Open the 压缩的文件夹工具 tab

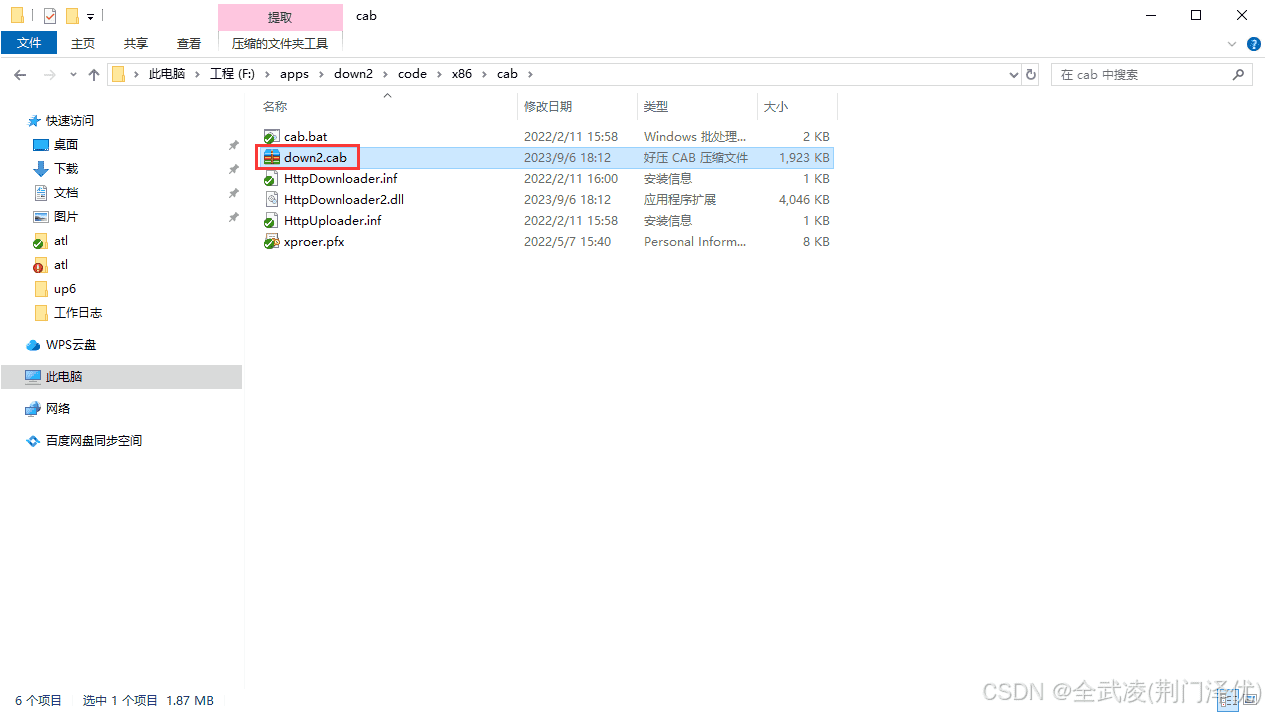280,43
